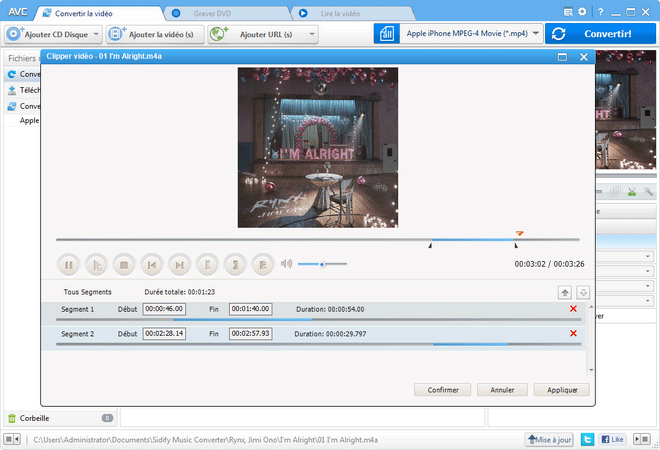
Task: Pause the video playback
Action: click(68, 265)
